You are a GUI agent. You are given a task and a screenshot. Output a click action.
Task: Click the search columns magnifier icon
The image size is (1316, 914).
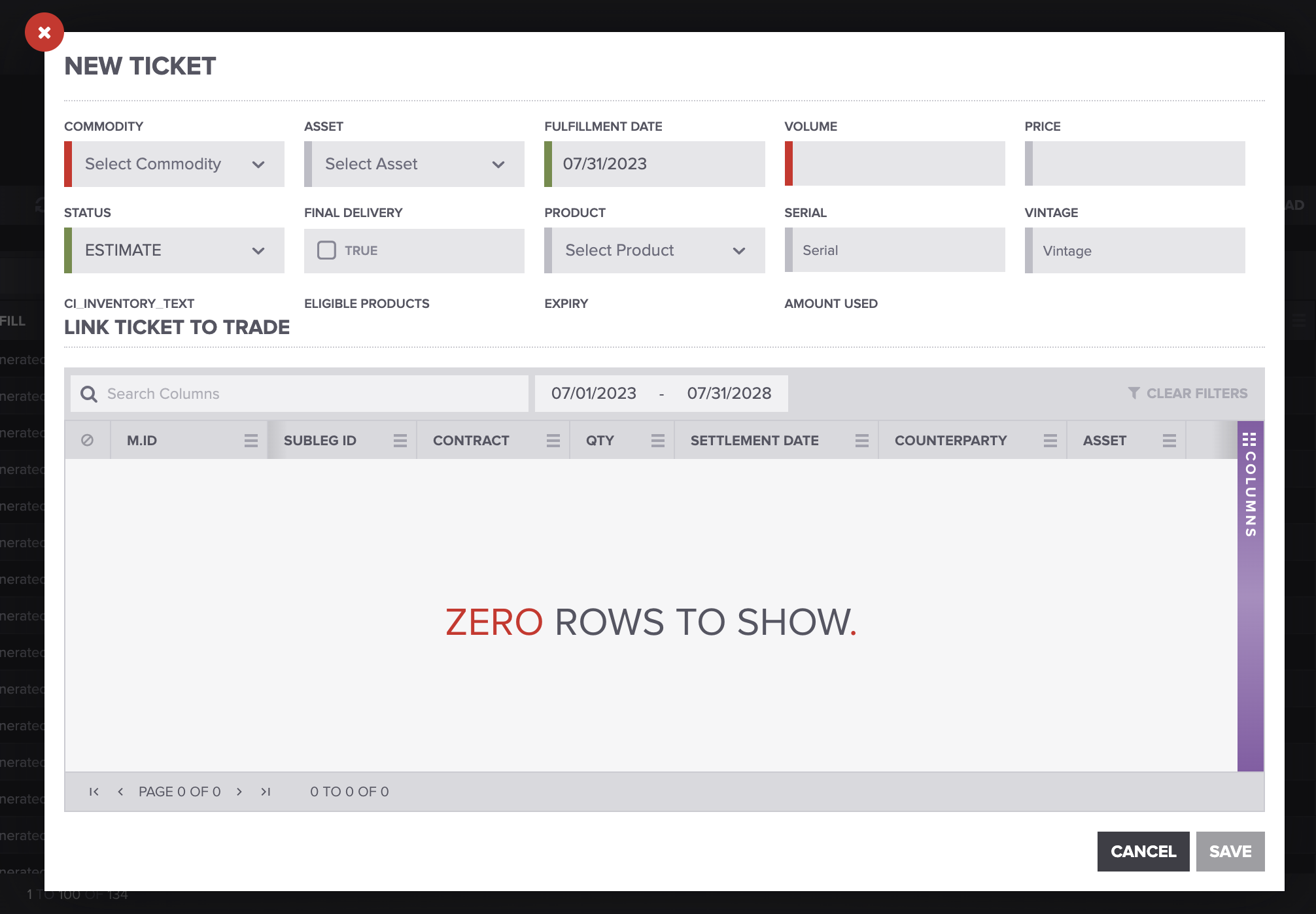click(89, 393)
